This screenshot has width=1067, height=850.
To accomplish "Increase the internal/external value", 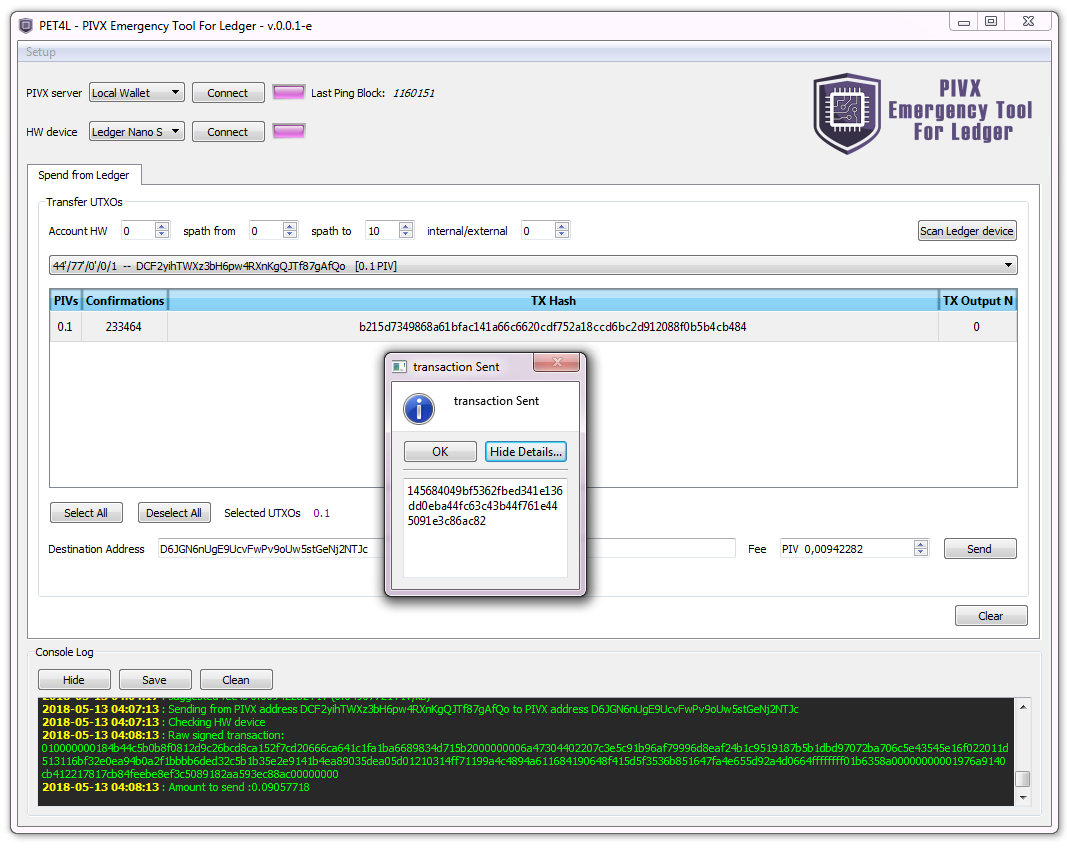I will pyautogui.click(x=562, y=226).
